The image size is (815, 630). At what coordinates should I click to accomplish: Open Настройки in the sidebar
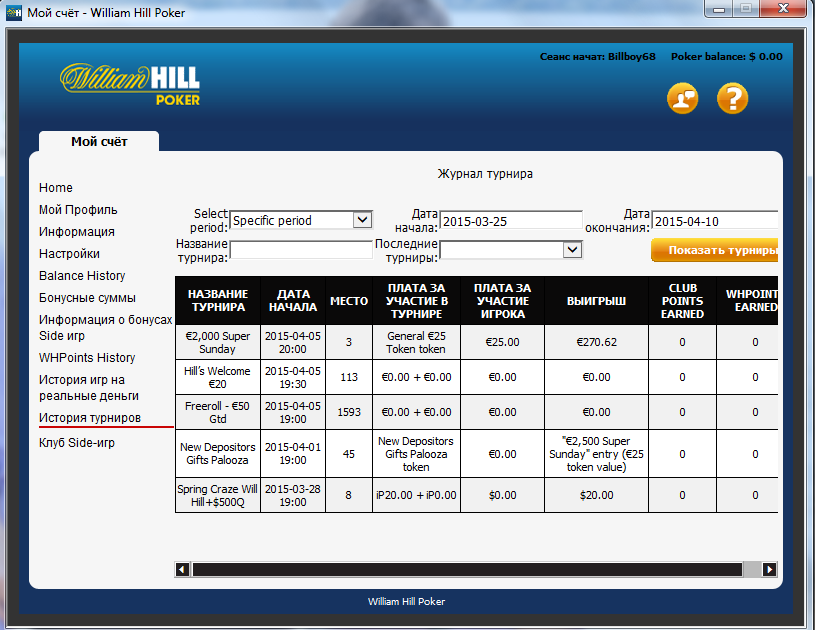[x=69, y=254]
